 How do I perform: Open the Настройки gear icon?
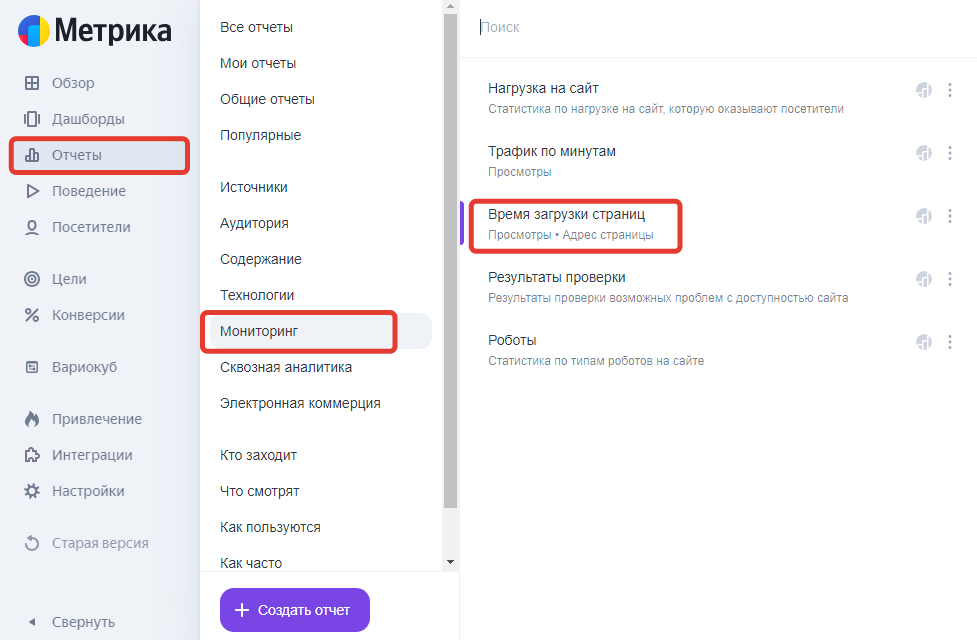pos(32,491)
